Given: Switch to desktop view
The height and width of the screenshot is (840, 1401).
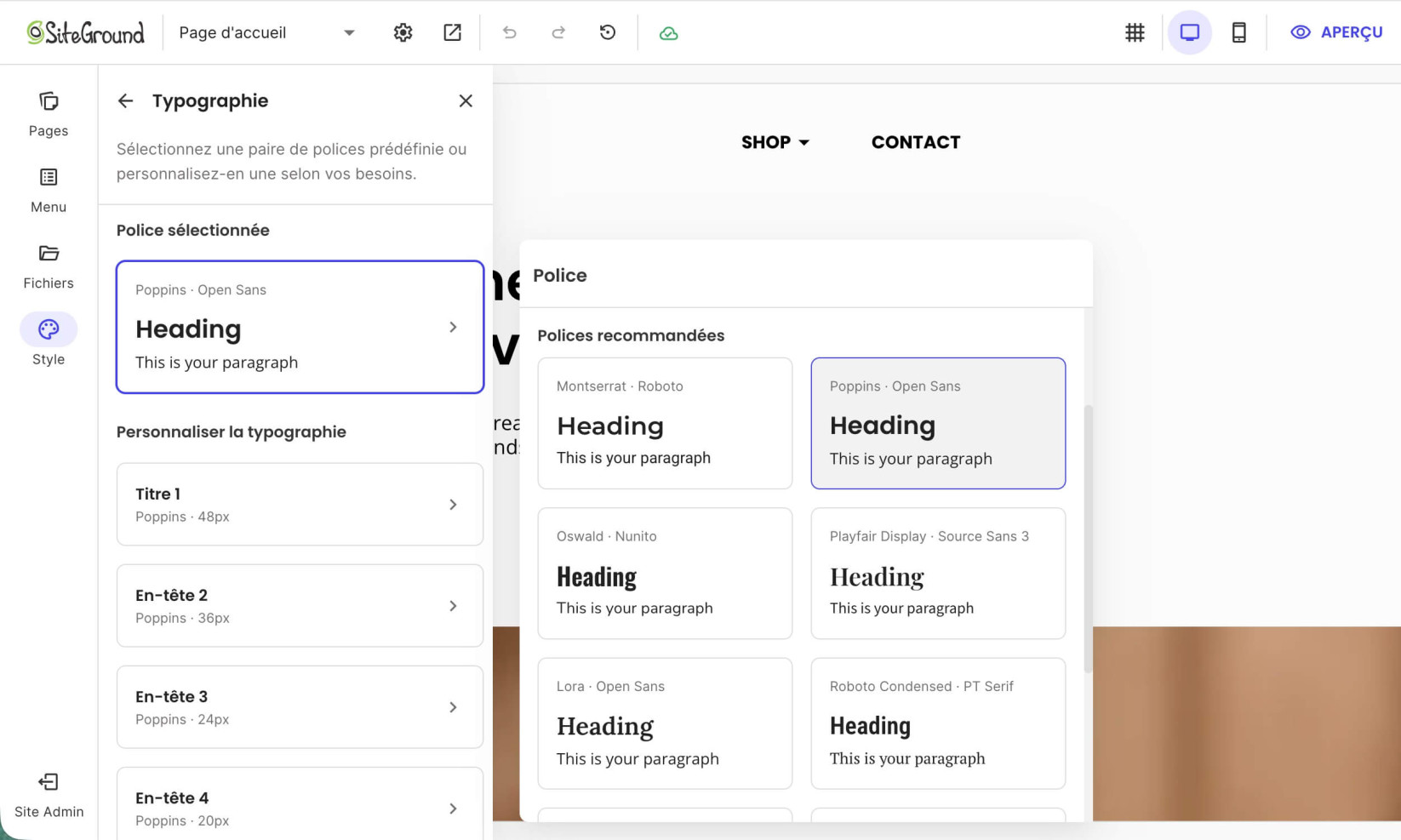Looking at the screenshot, I should click(1189, 32).
